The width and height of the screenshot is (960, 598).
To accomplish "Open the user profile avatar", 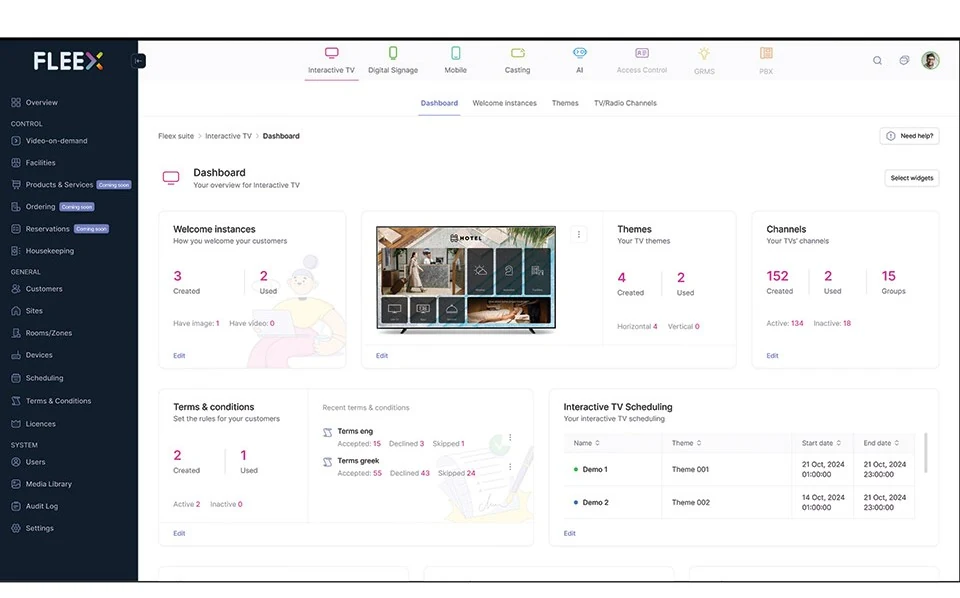I will tap(930, 61).
